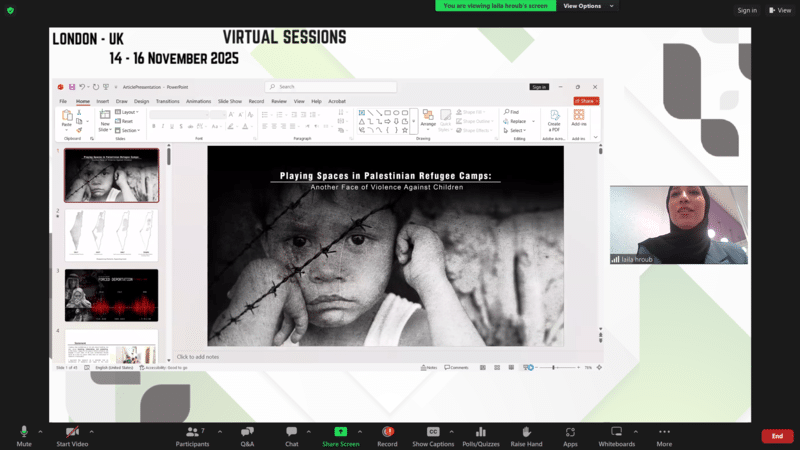Screen dimensions: 800x450
Task: Open the More menu in Zoom toolbar
Action: (x=664, y=434)
